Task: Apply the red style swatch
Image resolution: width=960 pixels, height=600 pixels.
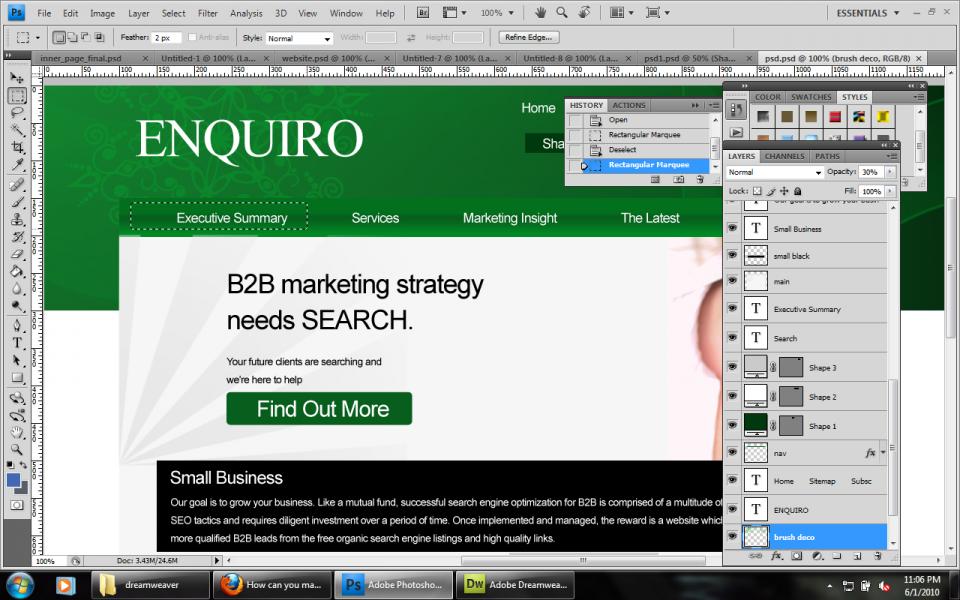Action: [x=834, y=116]
